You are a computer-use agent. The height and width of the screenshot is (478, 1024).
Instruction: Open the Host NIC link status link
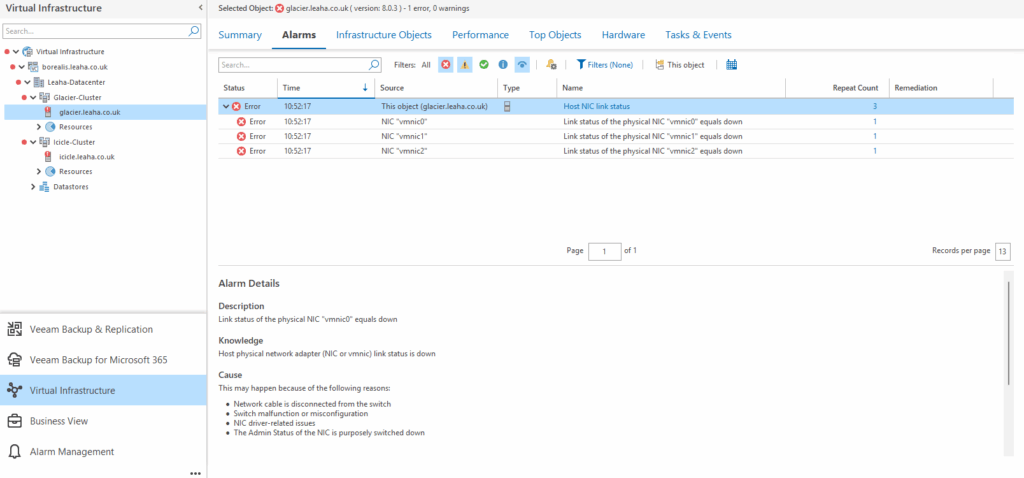click(596, 106)
